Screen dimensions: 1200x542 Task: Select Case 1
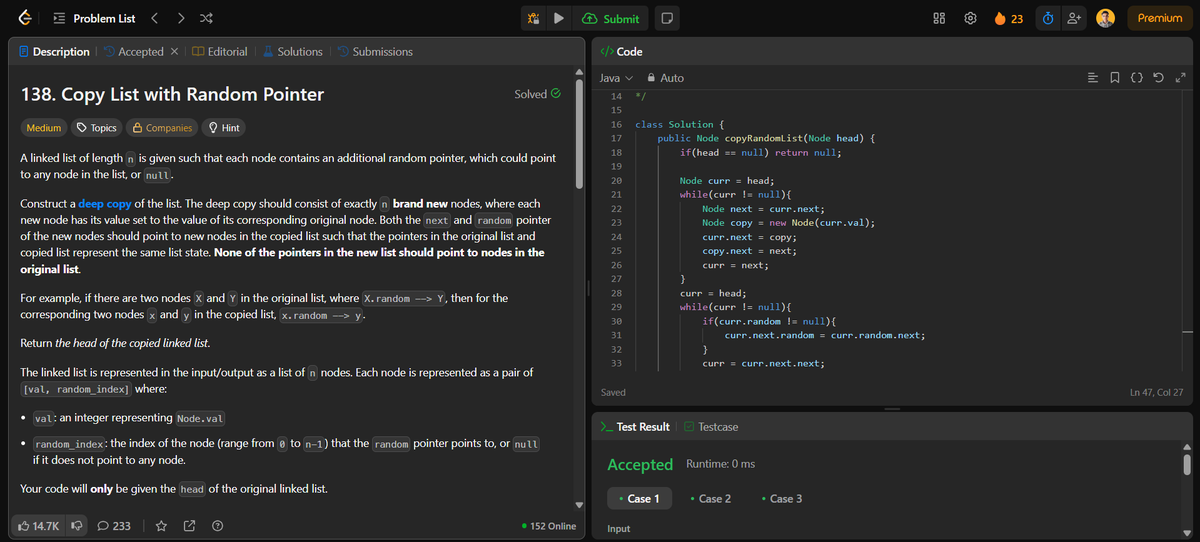640,498
